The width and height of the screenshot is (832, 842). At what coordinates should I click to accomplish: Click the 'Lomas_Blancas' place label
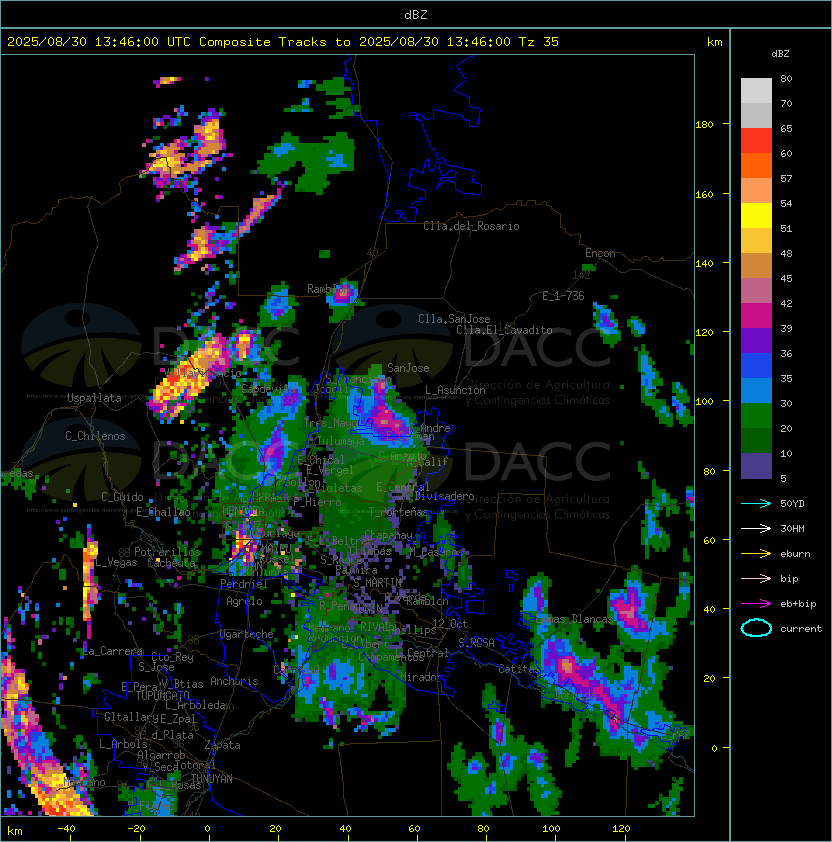click(574, 619)
